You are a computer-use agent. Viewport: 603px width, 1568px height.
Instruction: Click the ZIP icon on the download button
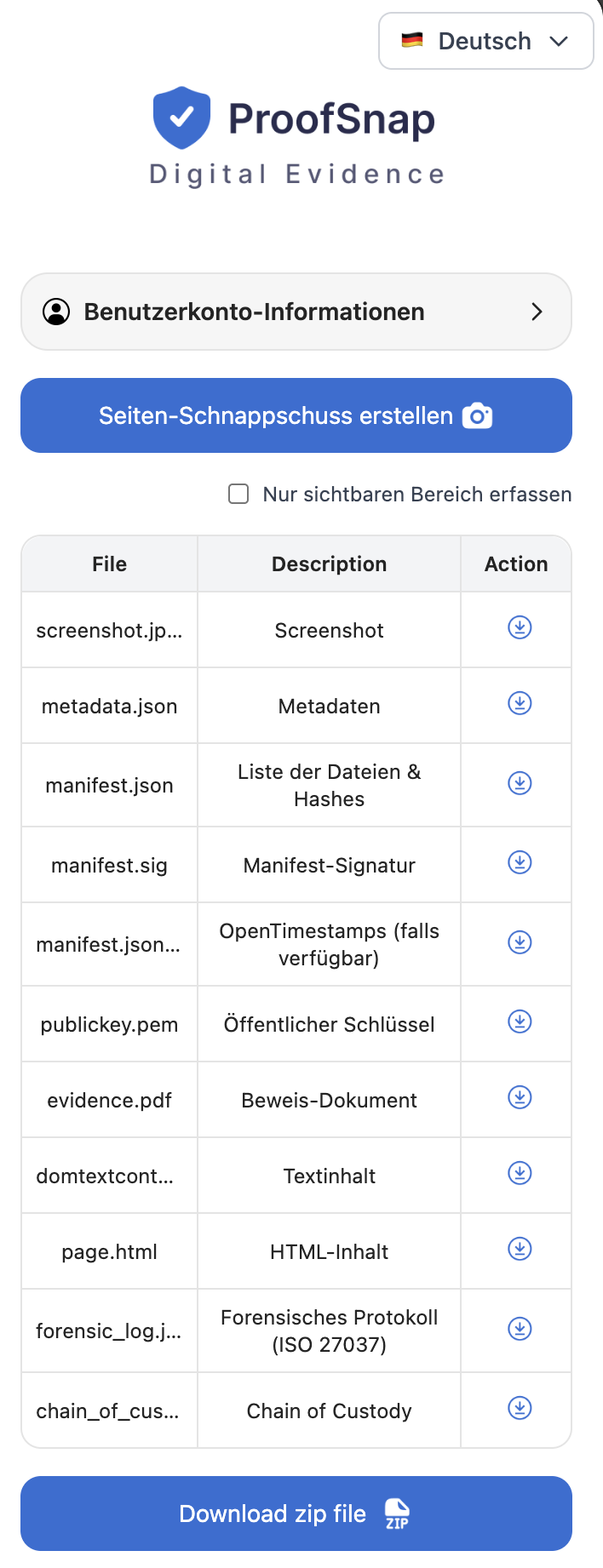(x=395, y=1514)
